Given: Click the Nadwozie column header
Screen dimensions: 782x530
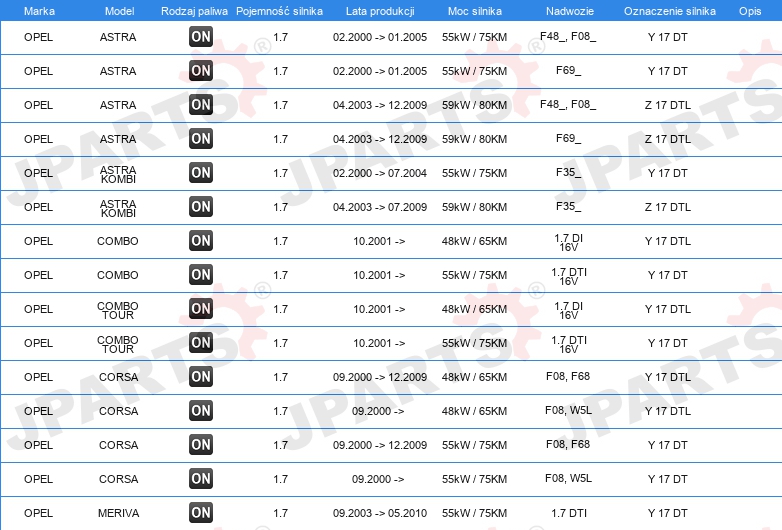Looking at the screenshot, I should click(x=570, y=11).
